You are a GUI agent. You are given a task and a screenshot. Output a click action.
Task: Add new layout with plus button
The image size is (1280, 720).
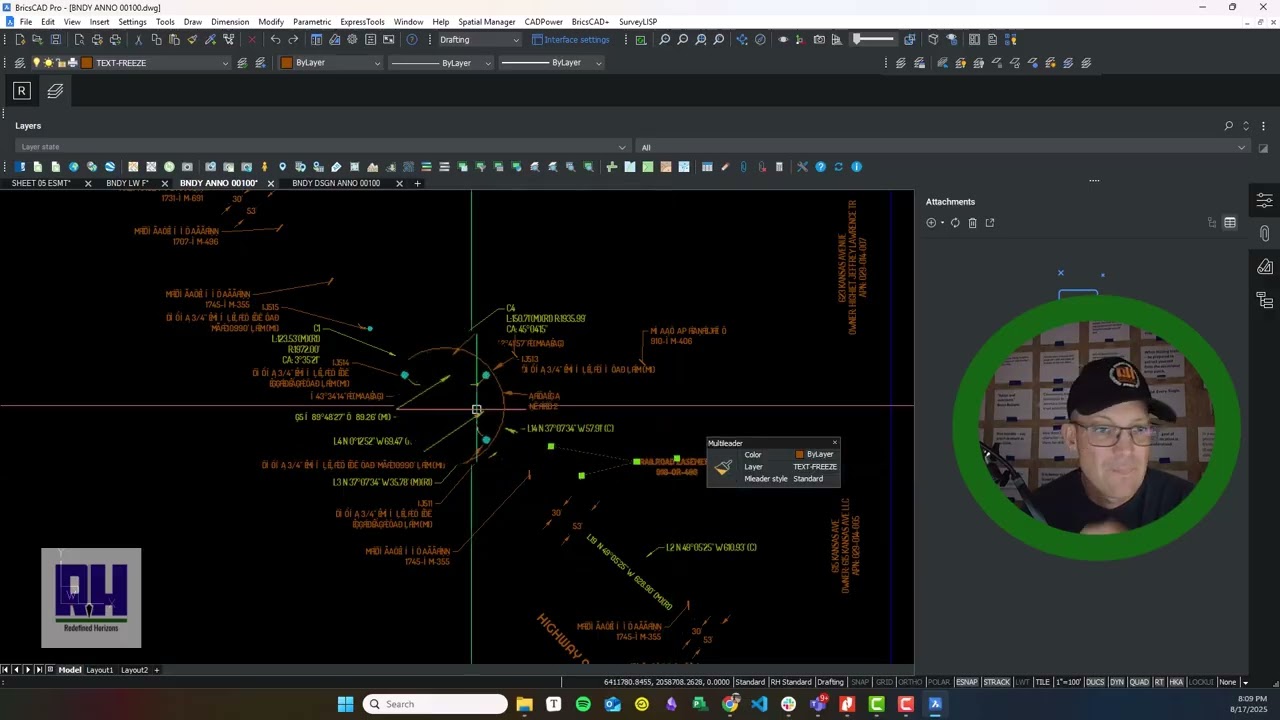156,670
